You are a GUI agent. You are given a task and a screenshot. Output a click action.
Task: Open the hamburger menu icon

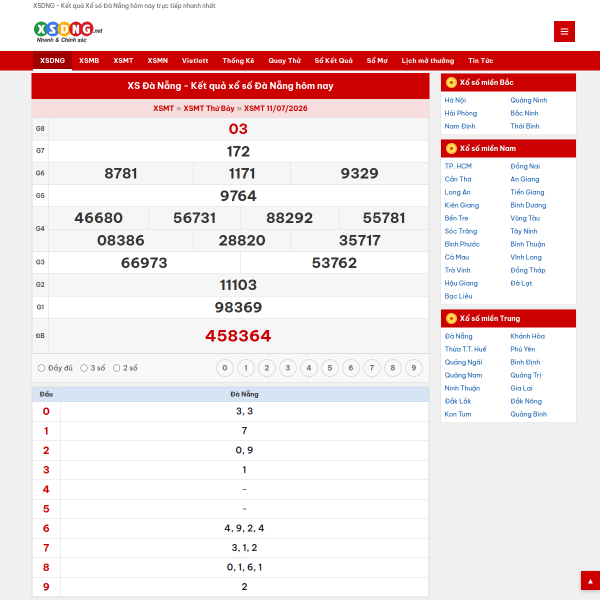pos(564,31)
